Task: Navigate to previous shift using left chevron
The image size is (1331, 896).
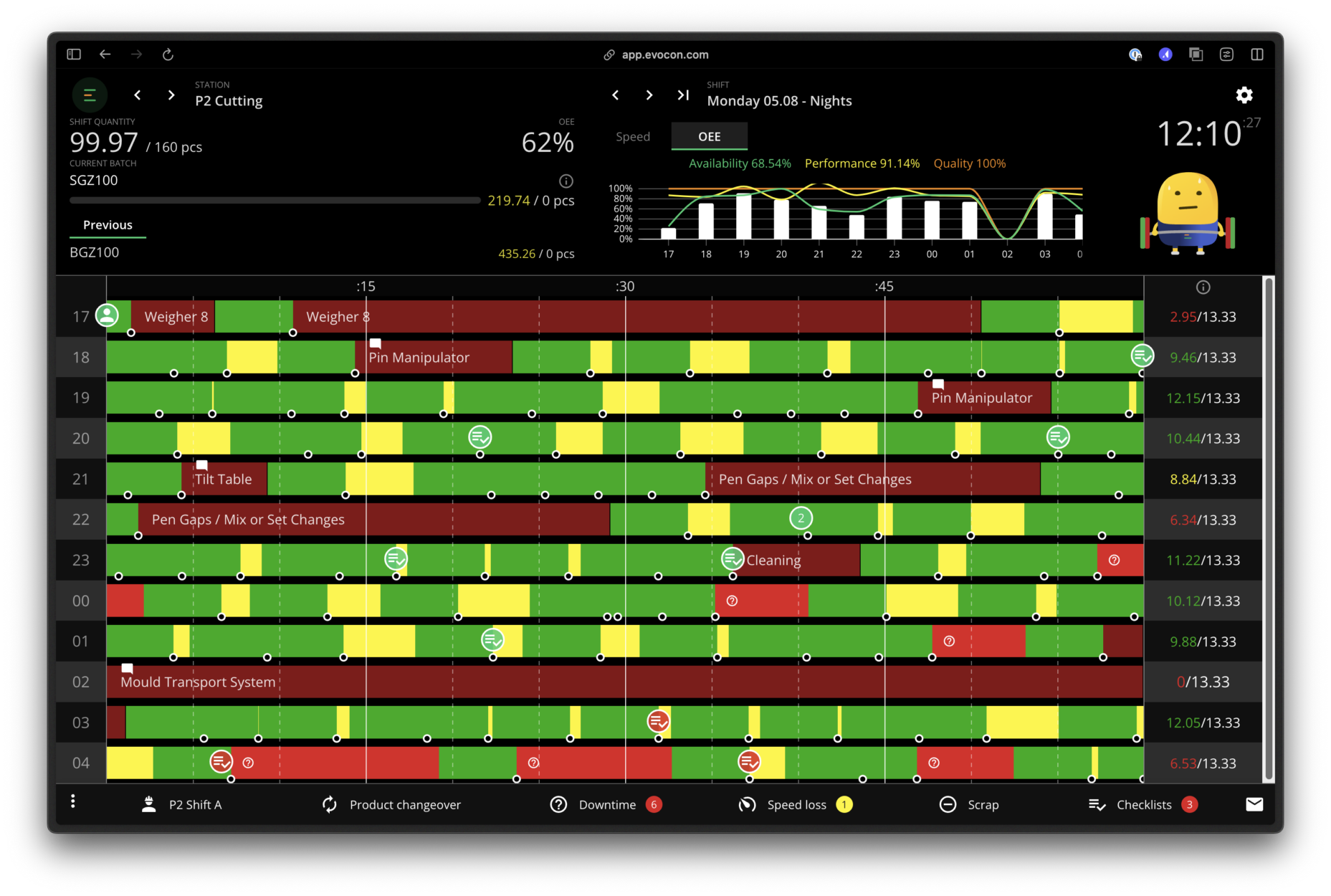Action: coord(615,94)
